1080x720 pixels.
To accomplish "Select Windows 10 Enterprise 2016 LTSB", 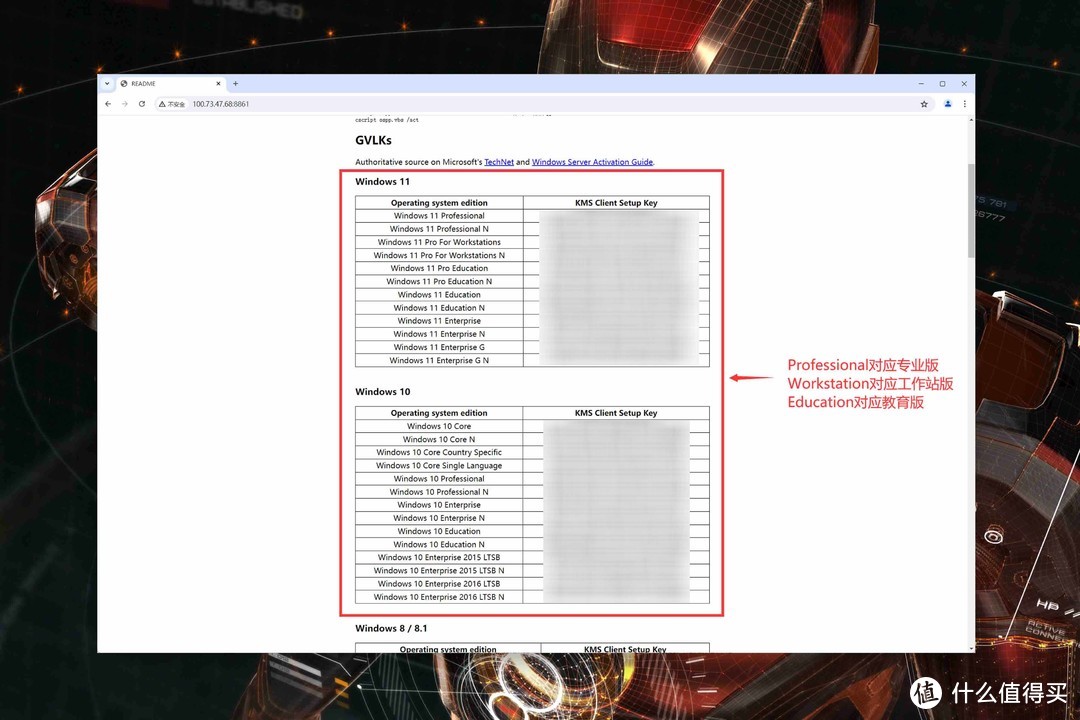I will click(x=532, y=584).
